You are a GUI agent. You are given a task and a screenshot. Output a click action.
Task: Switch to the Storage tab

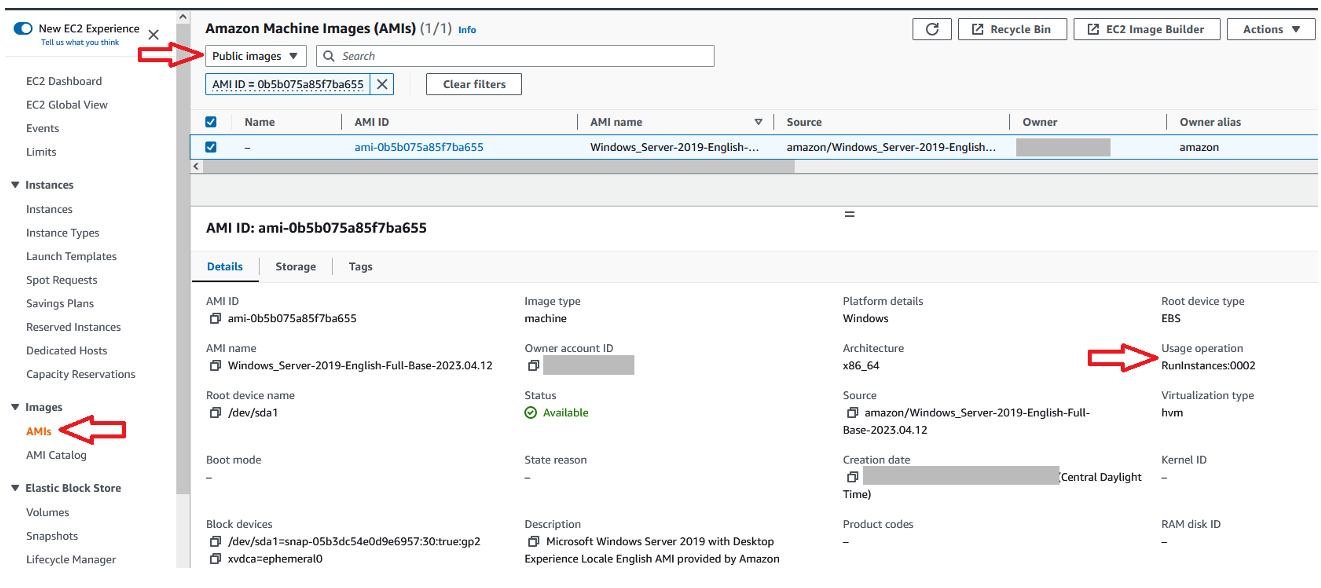pos(296,266)
